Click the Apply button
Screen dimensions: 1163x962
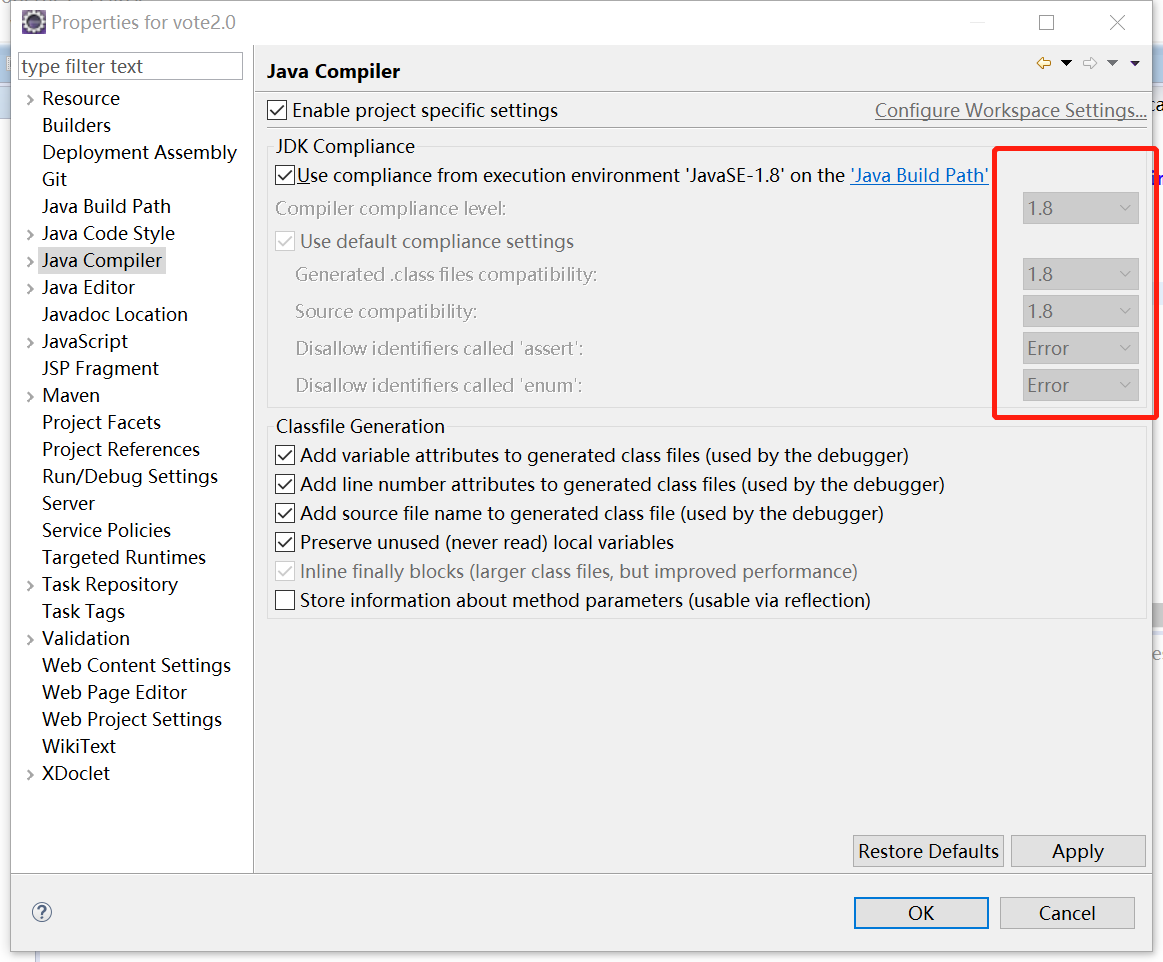pos(1078,851)
